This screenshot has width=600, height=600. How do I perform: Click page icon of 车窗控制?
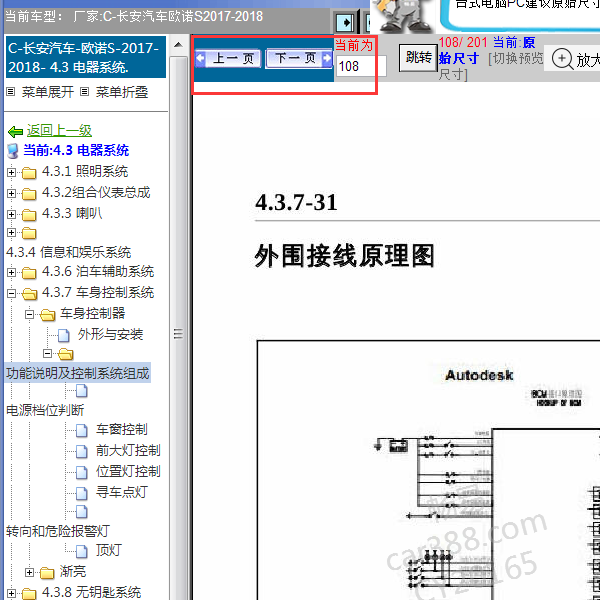[82, 430]
